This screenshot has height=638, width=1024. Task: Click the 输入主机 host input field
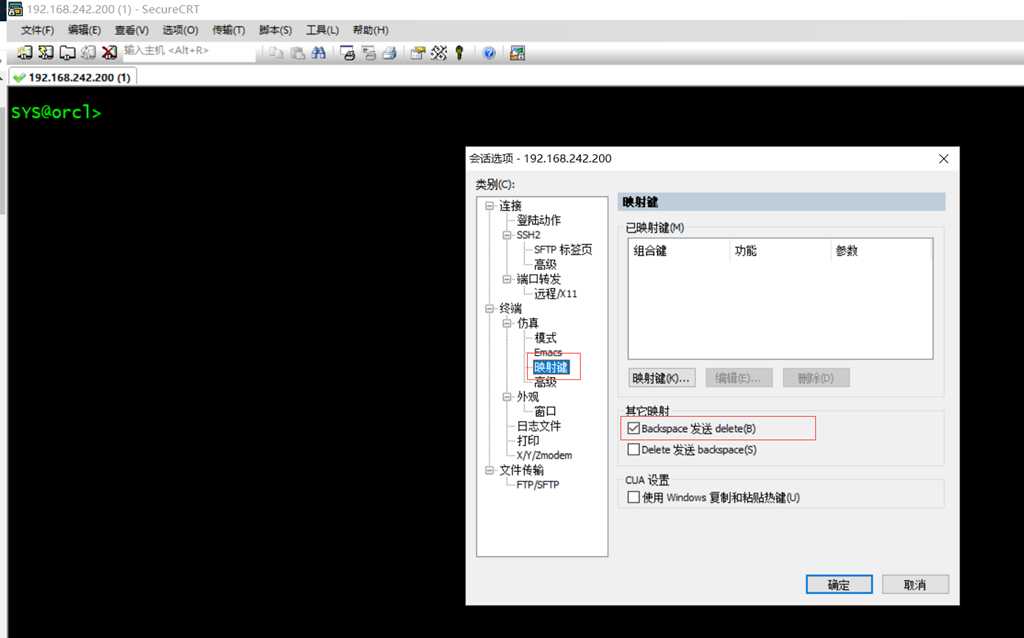click(189, 51)
